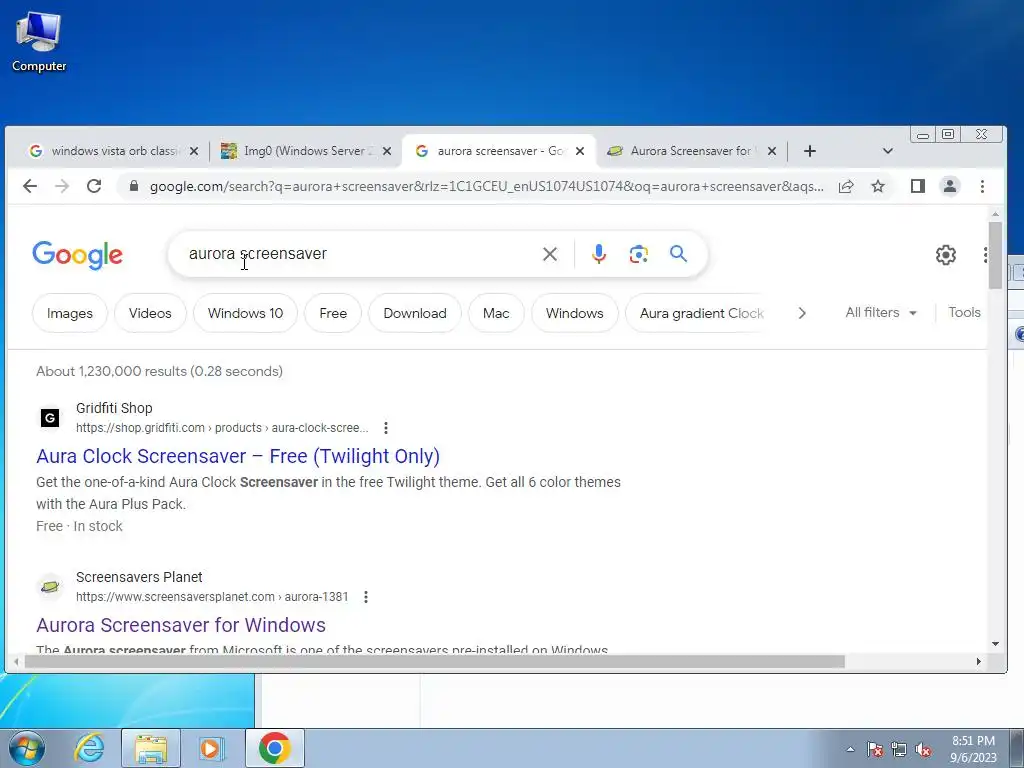Filter results by Videos

pos(150,313)
